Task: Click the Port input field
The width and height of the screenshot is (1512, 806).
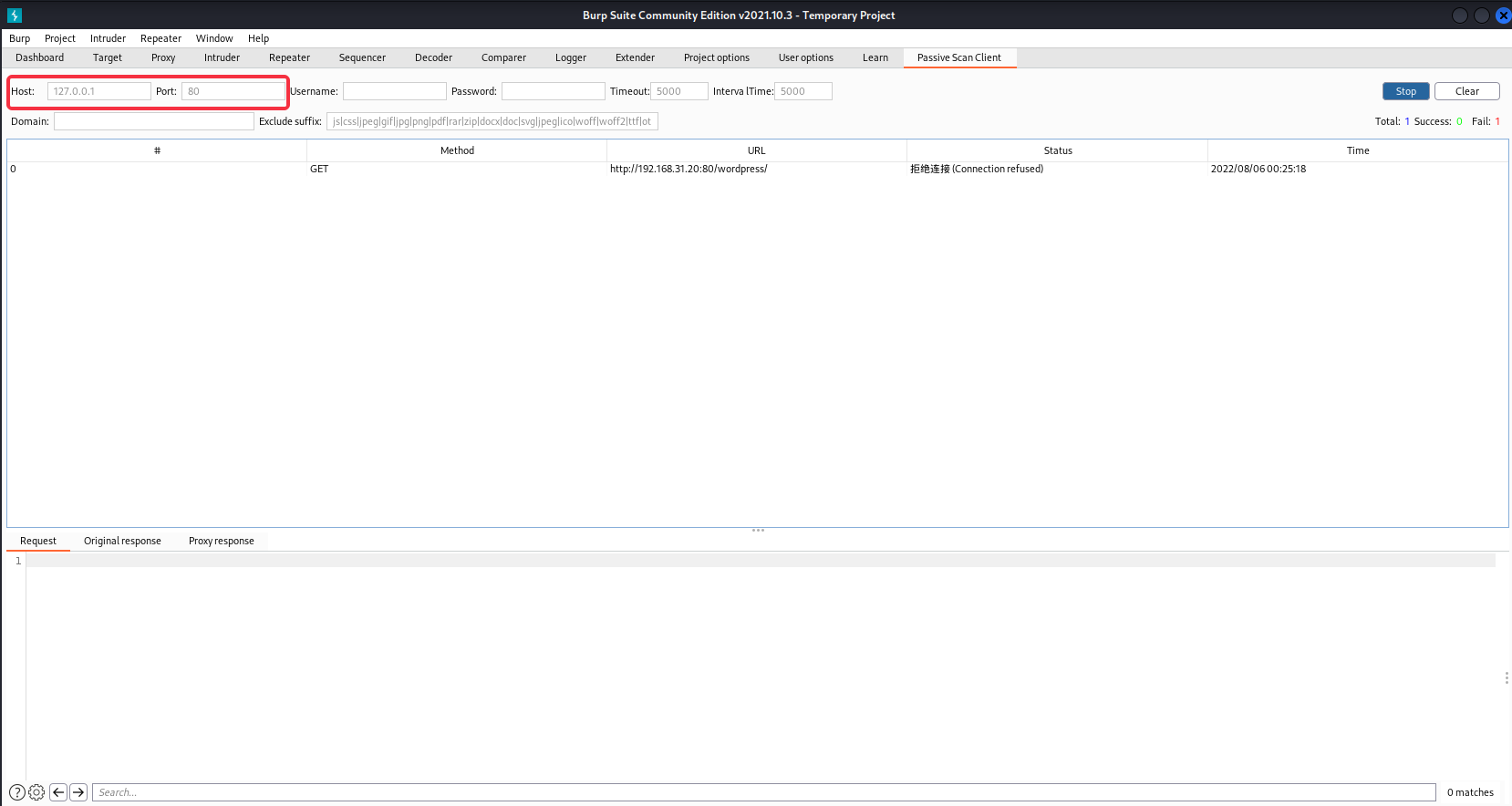Action: coord(233,91)
